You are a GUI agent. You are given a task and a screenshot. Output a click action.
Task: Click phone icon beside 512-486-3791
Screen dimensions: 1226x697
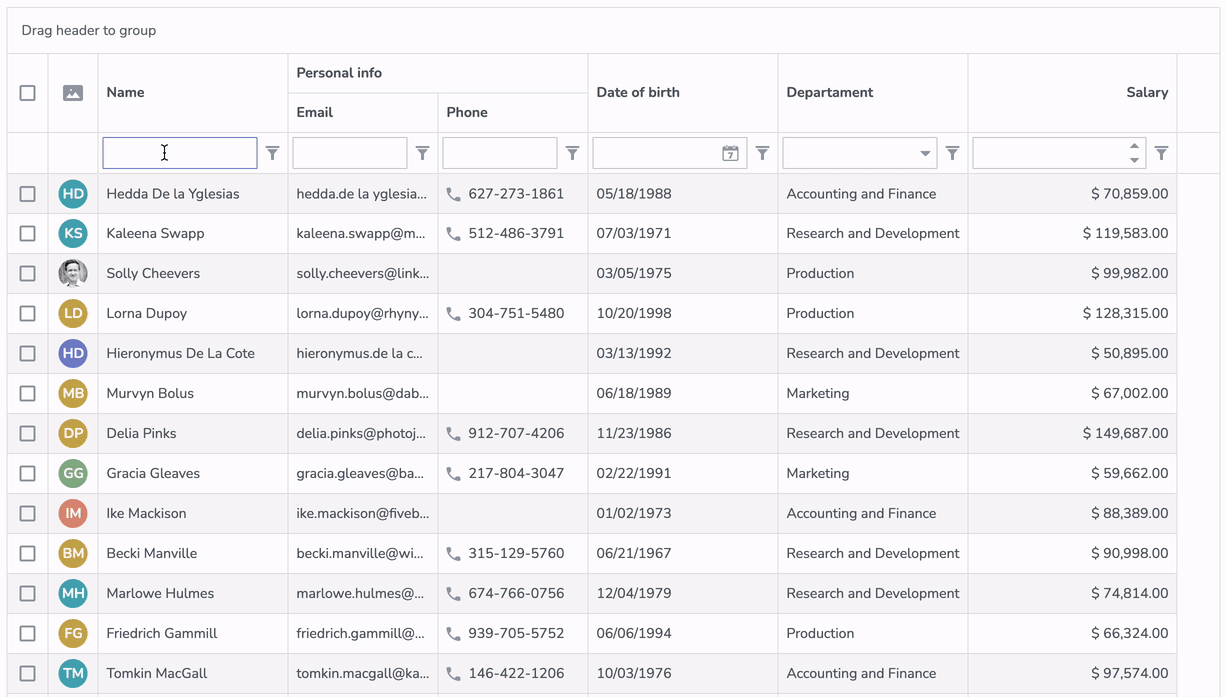454,234
